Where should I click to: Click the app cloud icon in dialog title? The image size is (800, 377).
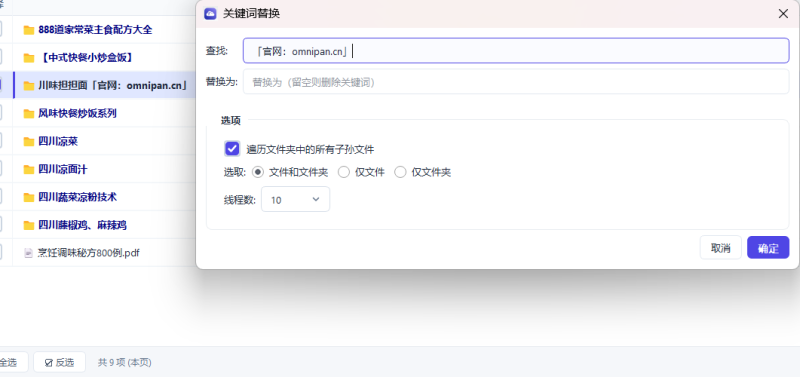click(x=210, y=14)
